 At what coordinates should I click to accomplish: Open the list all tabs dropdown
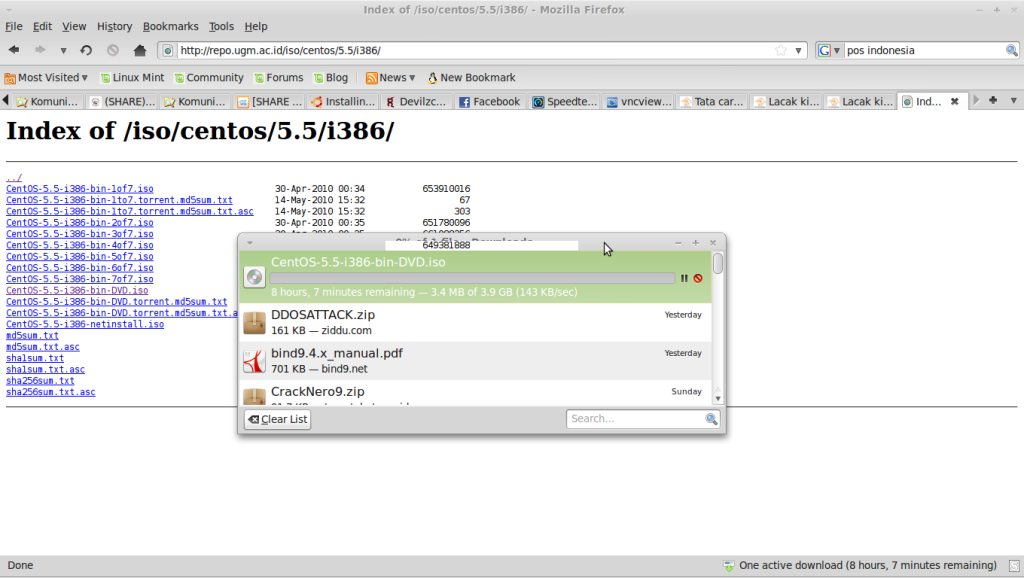(1014, 101)
